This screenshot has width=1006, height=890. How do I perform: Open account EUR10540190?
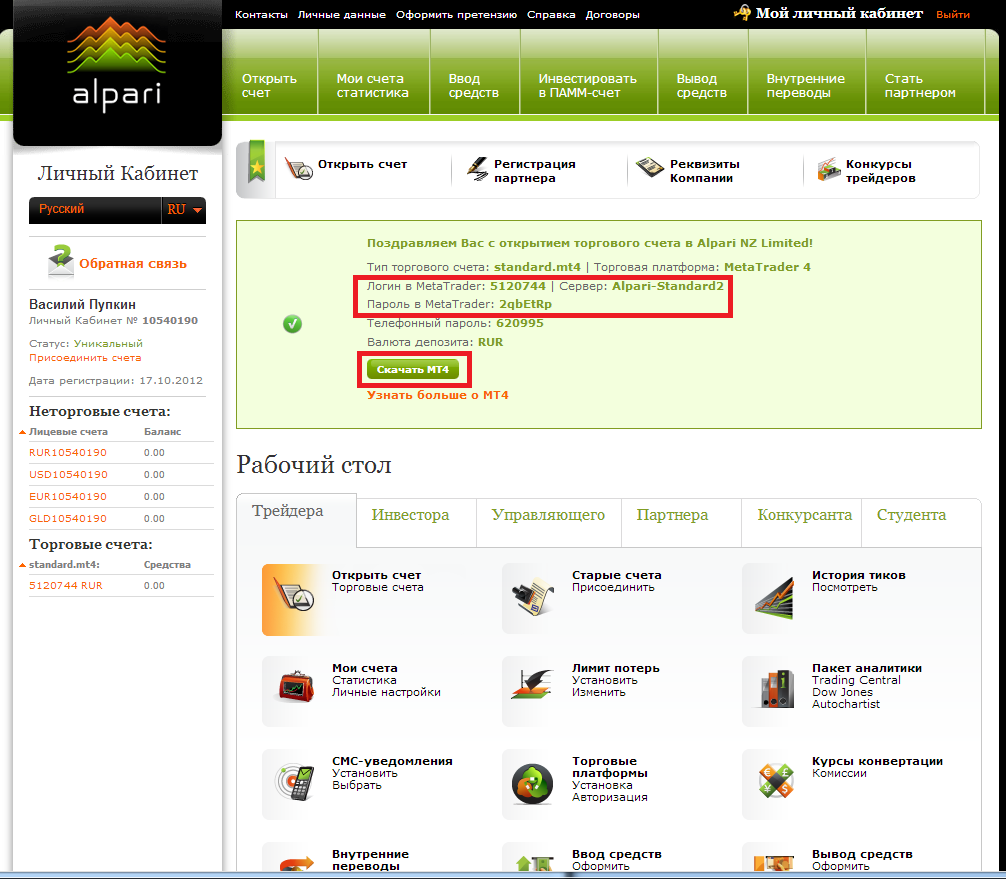coord(68,496)
